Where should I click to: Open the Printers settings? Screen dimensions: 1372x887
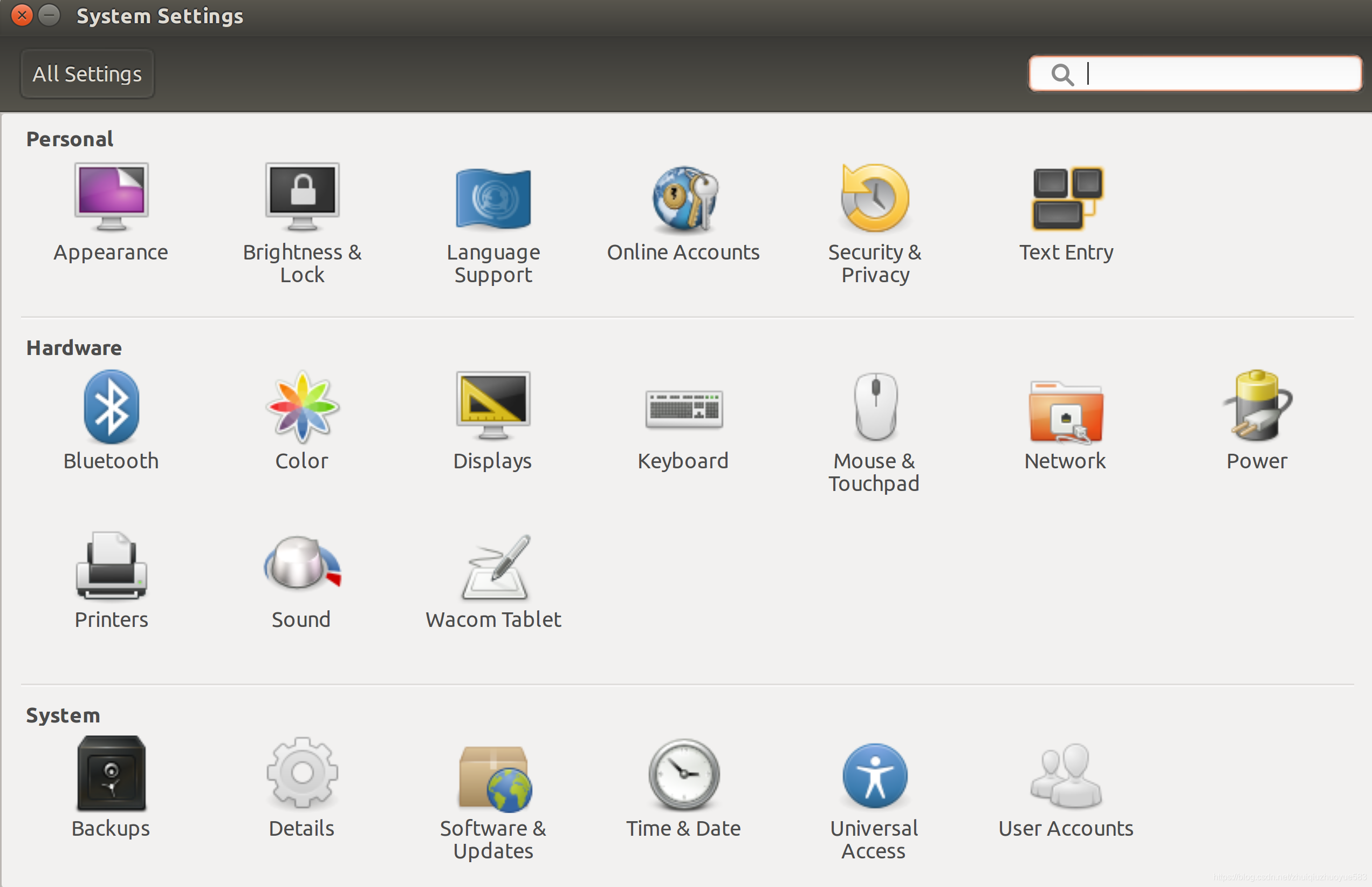(111, 566)
